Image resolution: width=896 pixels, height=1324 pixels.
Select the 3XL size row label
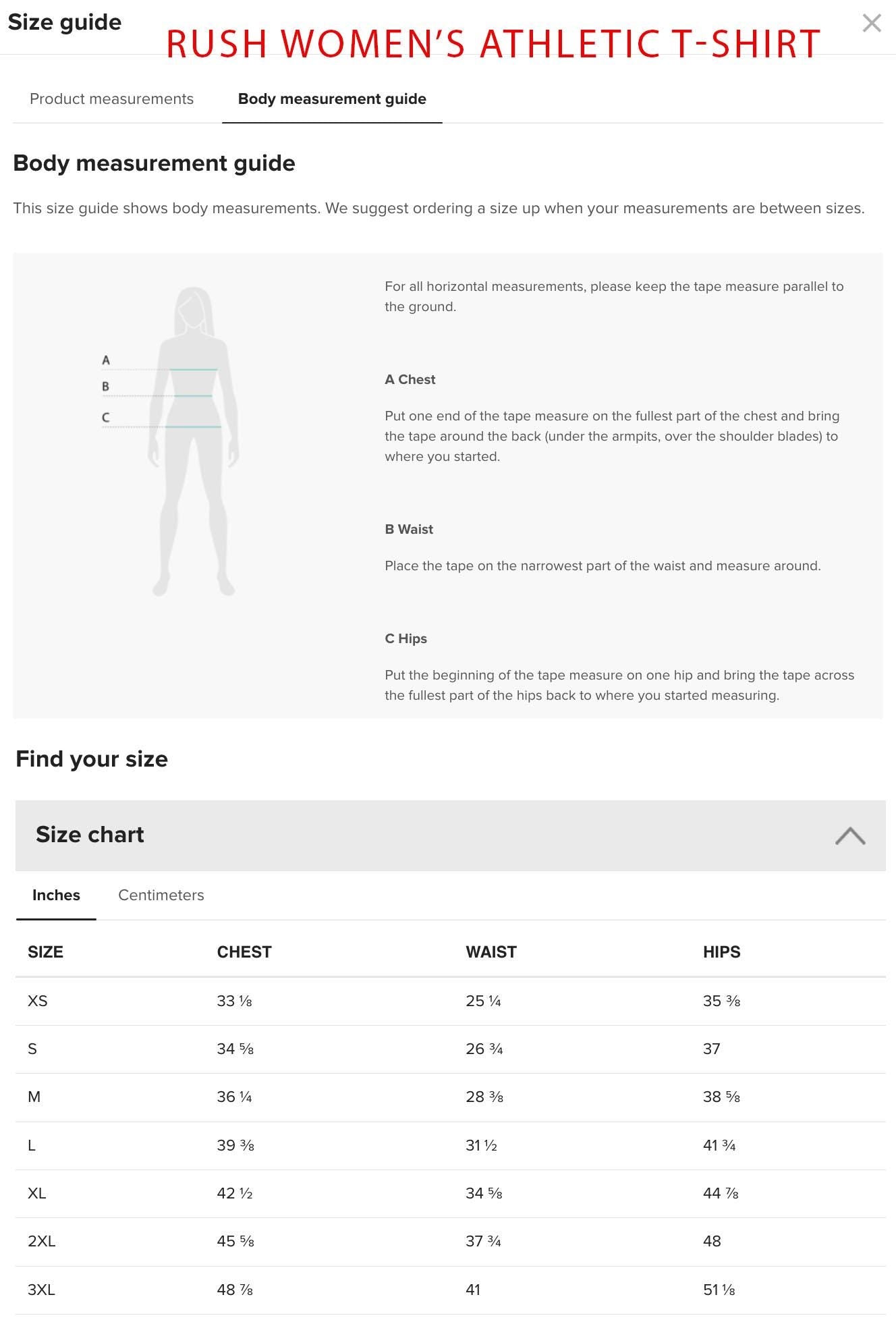pyautogui.click(x=41, y=1290)
